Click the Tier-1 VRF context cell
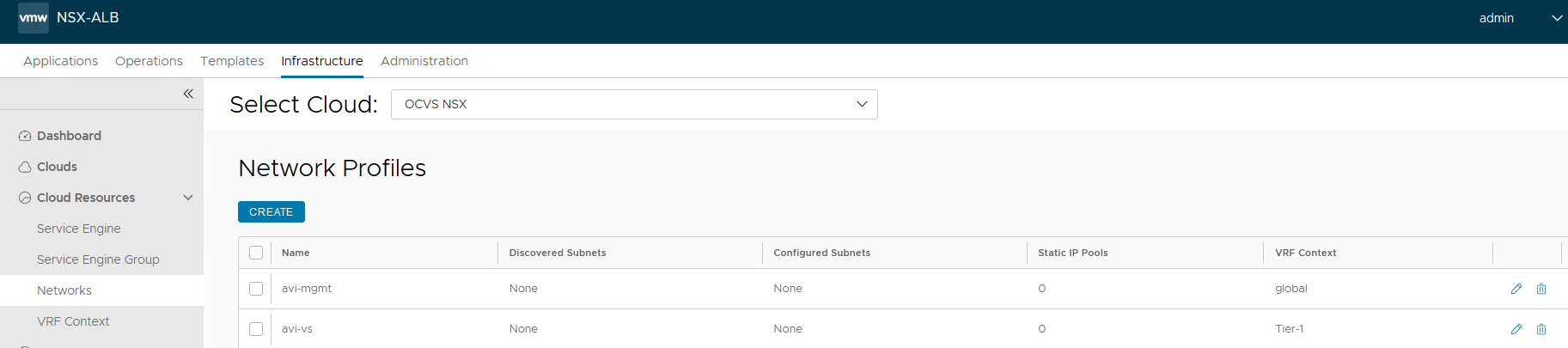1568x348 pixels. (x=1290, y=329)
